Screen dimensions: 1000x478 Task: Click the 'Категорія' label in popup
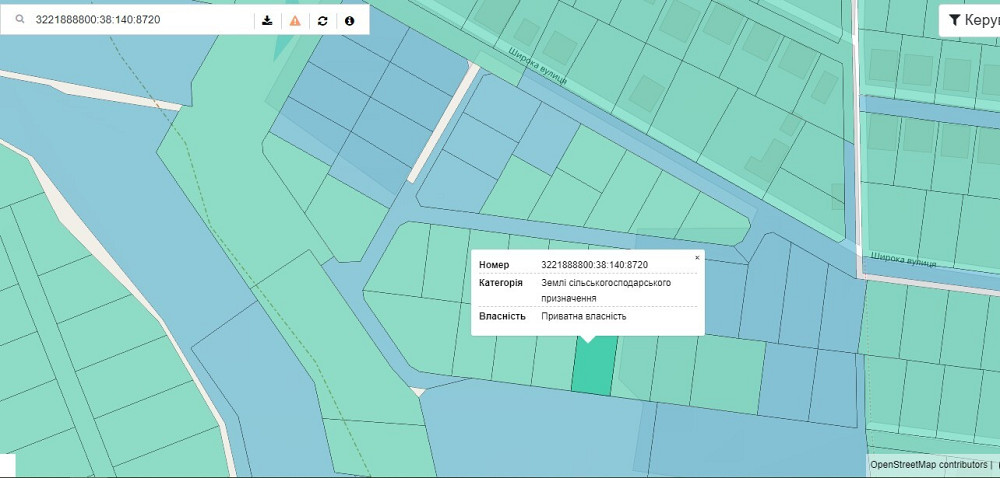pyautogui.click(x=500, y=283)
